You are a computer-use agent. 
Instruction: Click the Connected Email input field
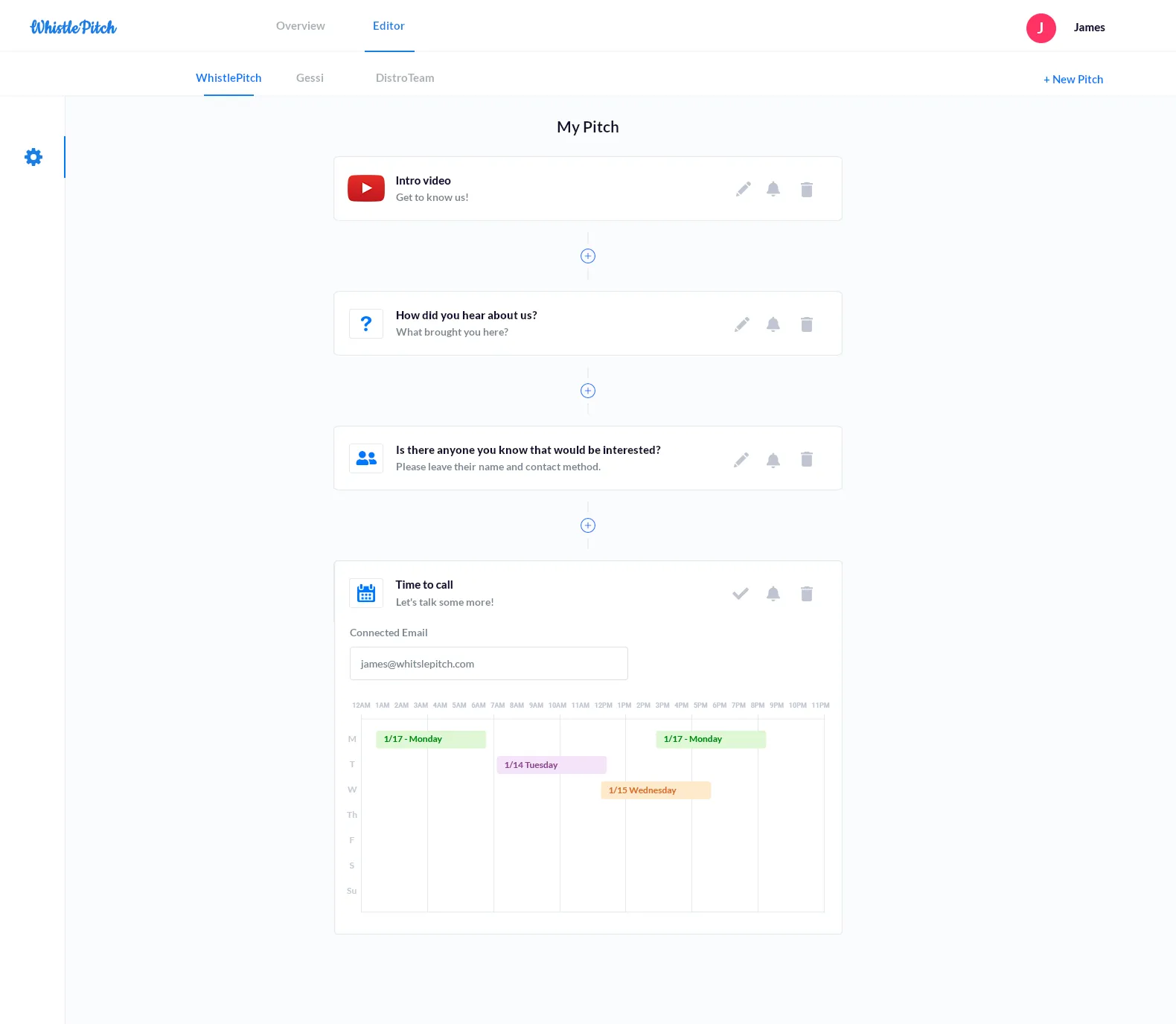click(x=489, y=664)
